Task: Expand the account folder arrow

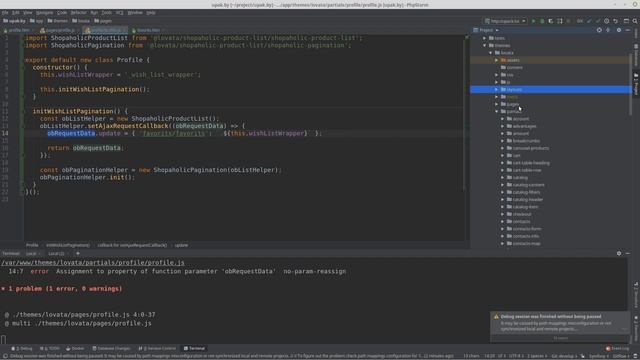Action: click(503, 119)
